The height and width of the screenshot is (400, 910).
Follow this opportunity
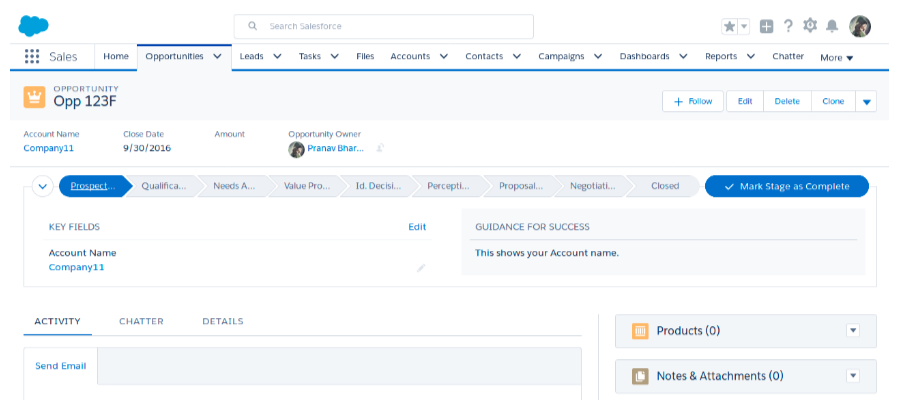[692, 101]
